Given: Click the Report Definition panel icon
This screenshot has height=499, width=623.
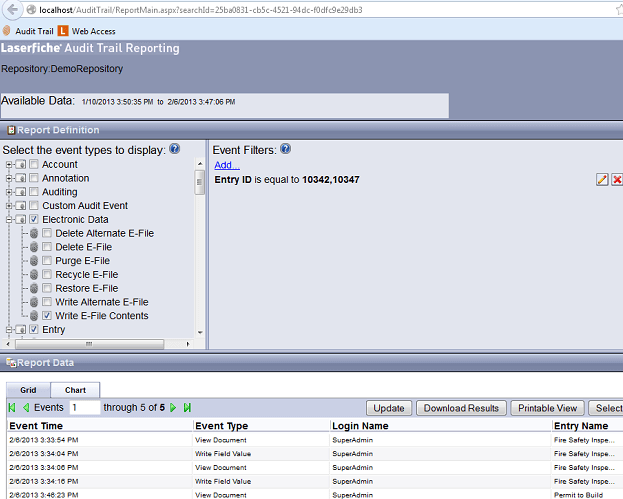Looking at the screenshot, I should point(12,130).
